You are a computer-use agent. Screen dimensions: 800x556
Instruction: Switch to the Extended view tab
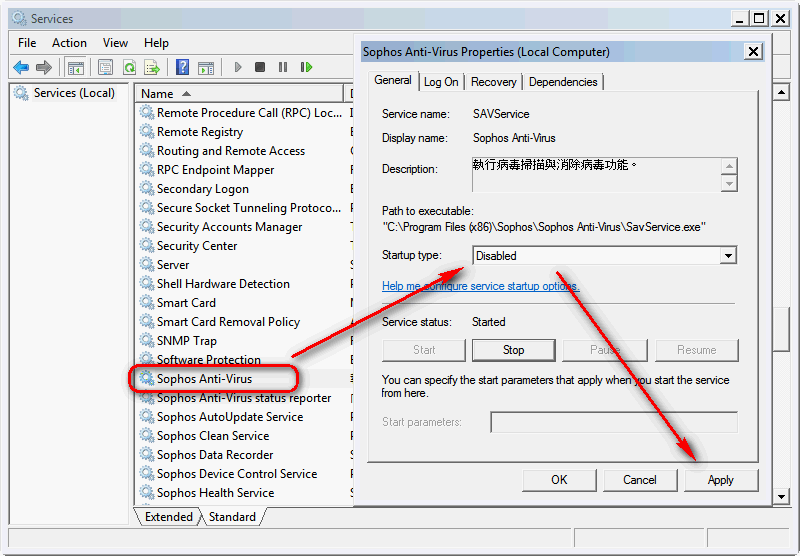tap(169, 517)
